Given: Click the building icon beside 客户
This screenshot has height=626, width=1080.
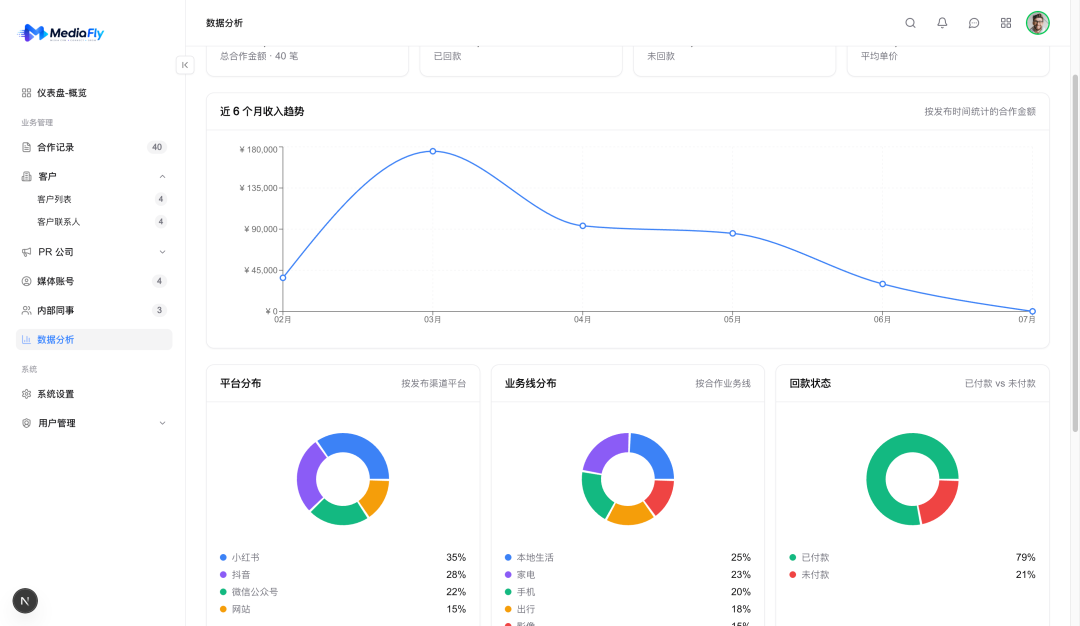Looking at the screenshot, I should [x=26, y=176].
